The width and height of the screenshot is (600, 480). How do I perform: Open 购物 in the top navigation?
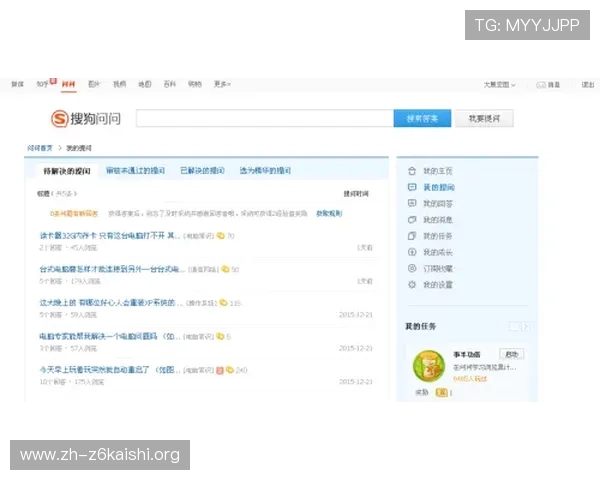click(x=195, y=84)
